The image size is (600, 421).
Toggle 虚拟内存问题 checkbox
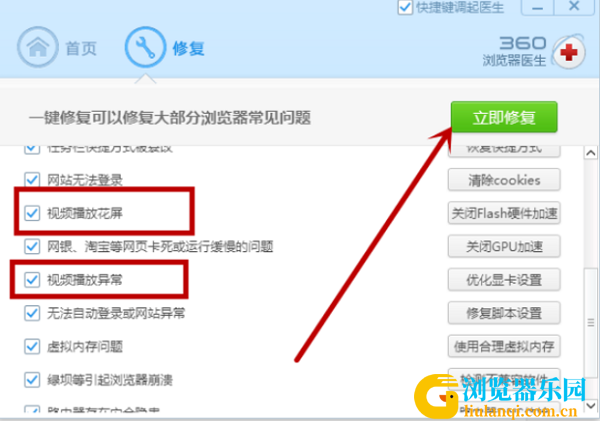click(x=32, y=346)
